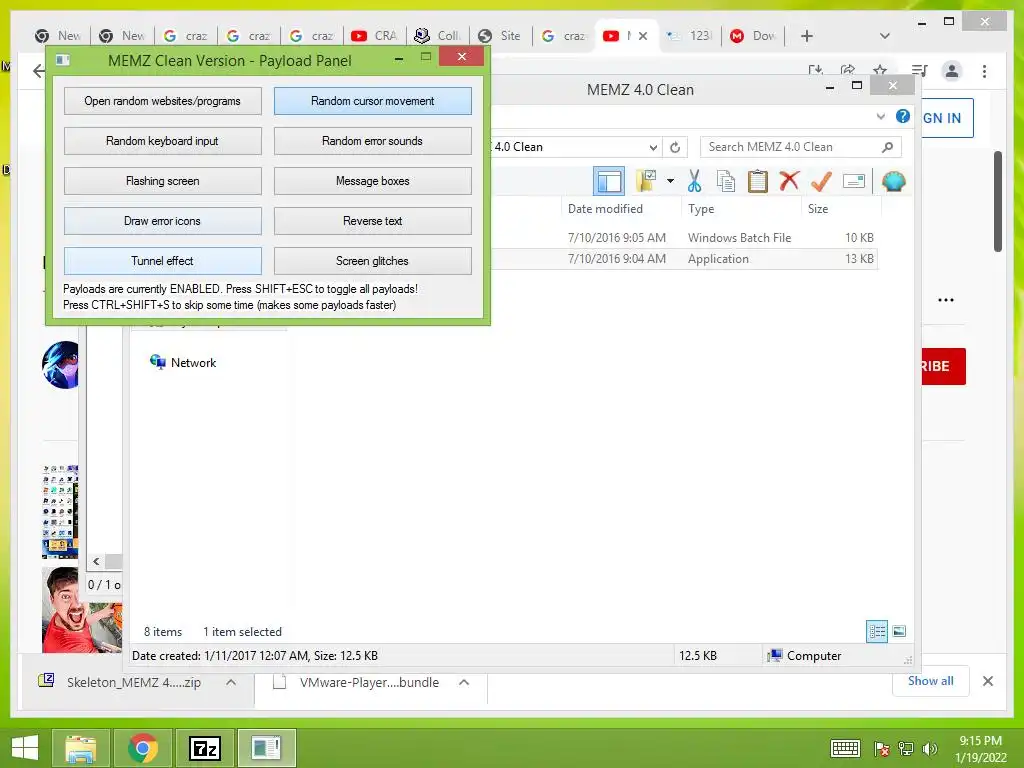Open a new Chrome tab with plus
The width and height of the screenshot is (1024, 768).
[807, 36]
